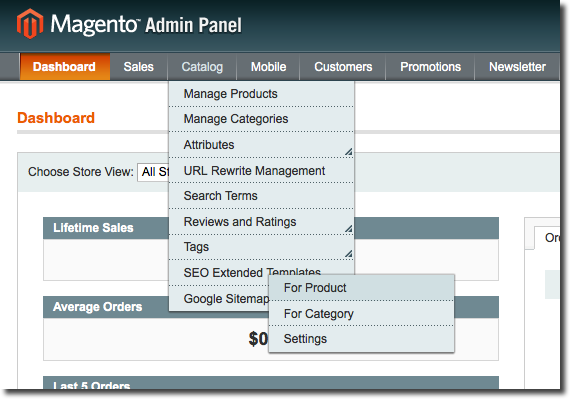Select Manage Products from Catalog menu

(x=261, y=94)
